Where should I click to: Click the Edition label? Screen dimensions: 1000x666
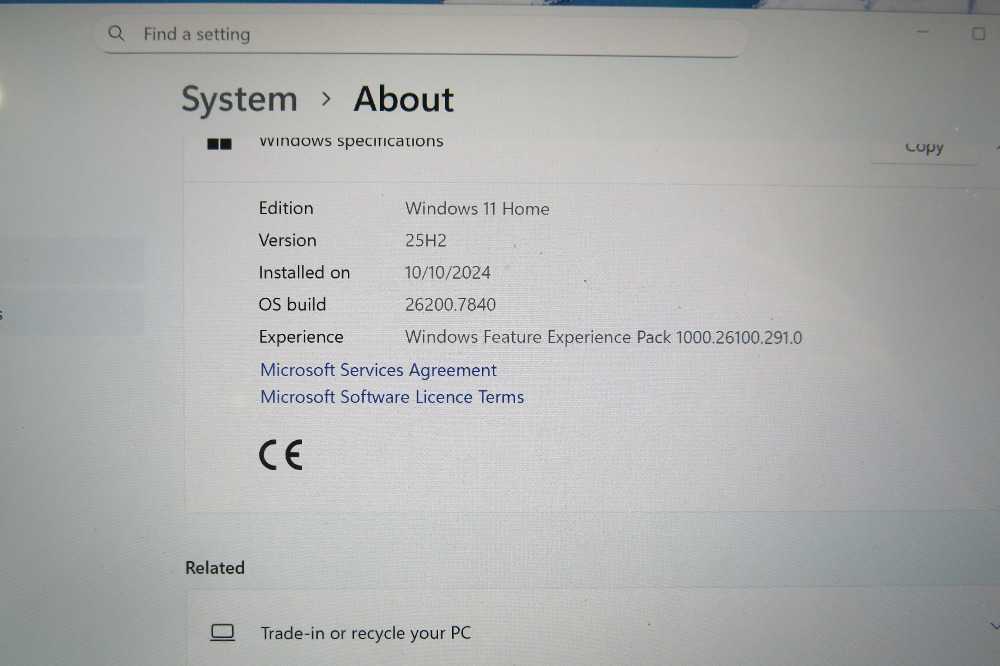click(x=286, y=208)
